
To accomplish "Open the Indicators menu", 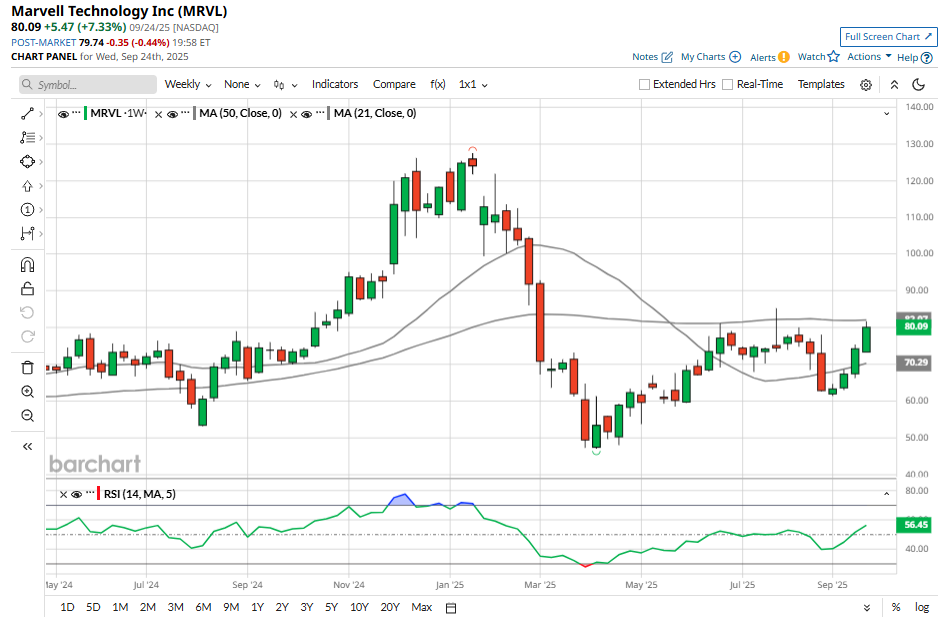I will (335, 85).
